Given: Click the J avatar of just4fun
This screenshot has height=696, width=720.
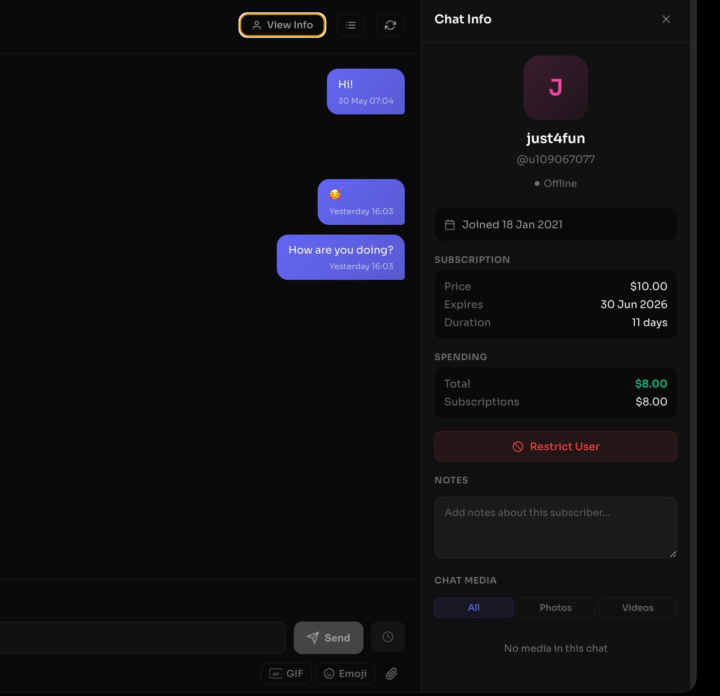Looking at the screenshot, I should tap(556, 88).
